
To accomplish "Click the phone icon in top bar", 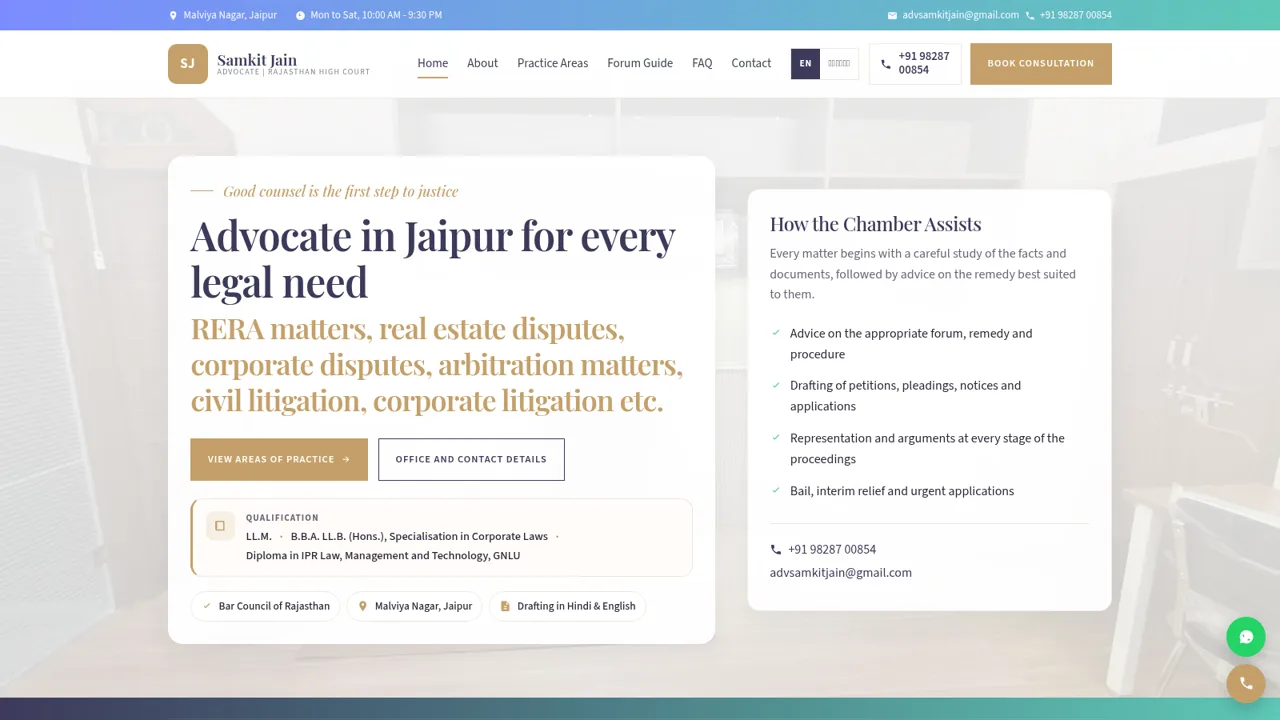I will pos(1030,15).
